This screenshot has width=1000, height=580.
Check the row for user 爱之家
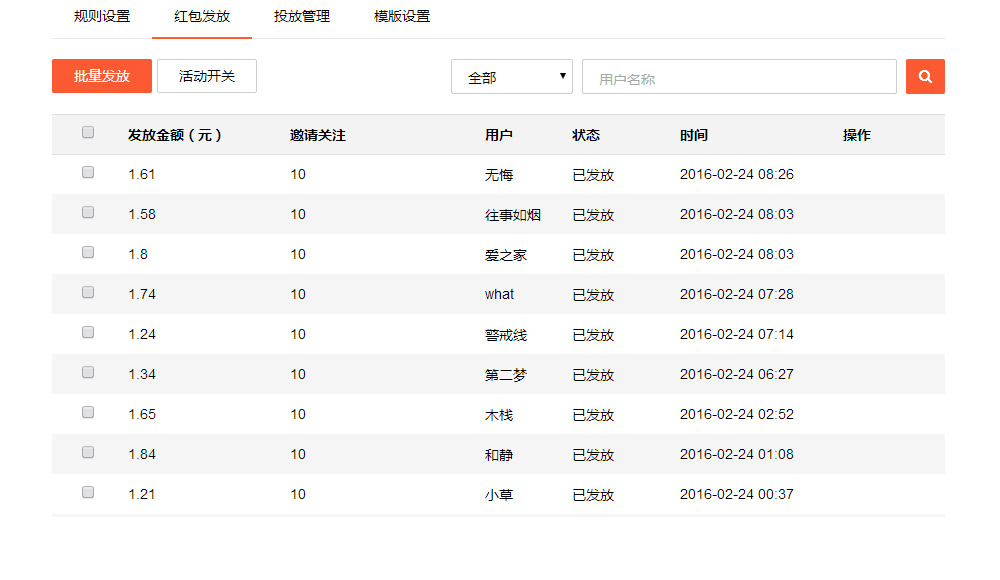coord(88,252)
